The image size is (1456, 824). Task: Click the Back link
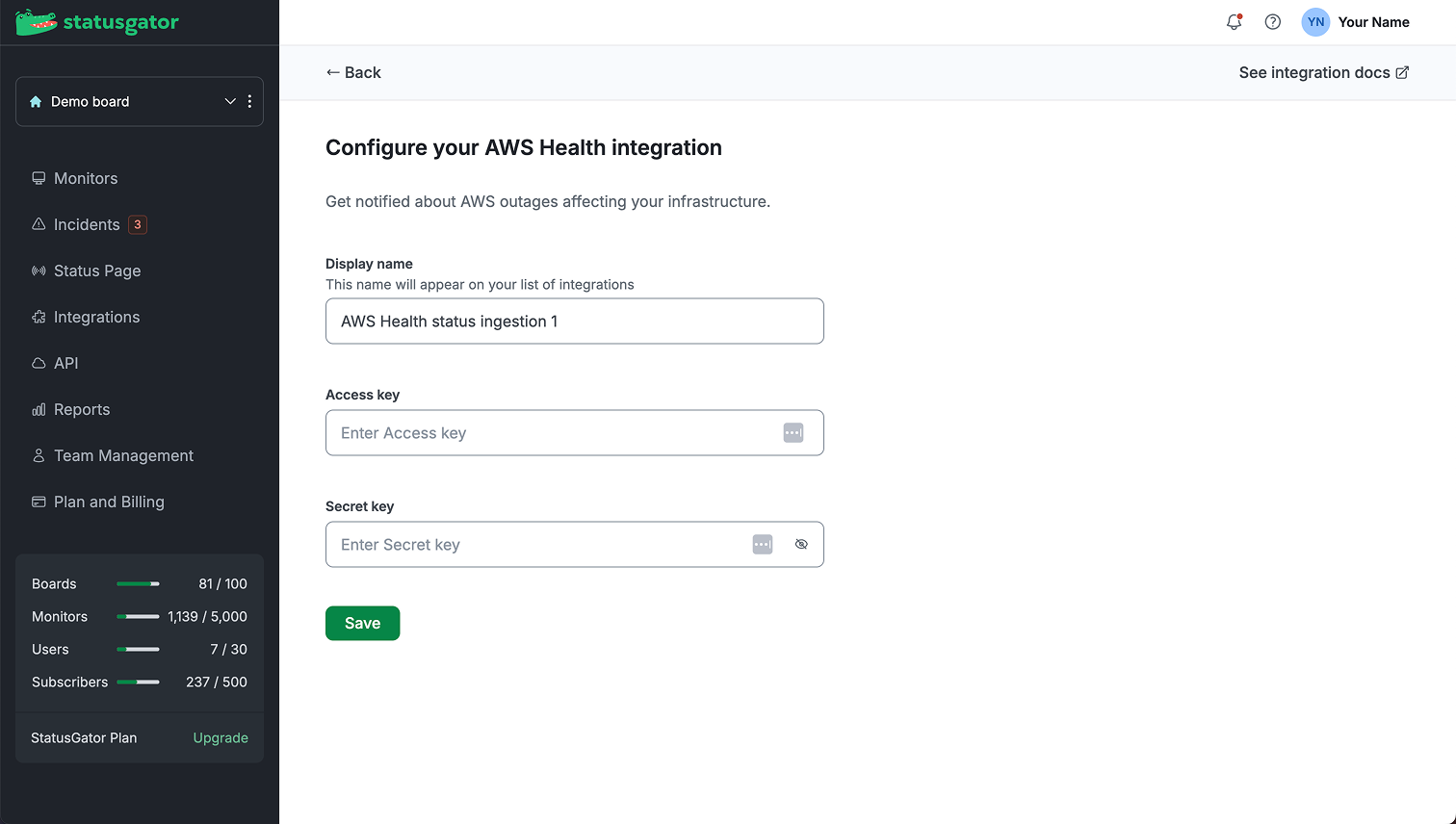coord(353,72)
